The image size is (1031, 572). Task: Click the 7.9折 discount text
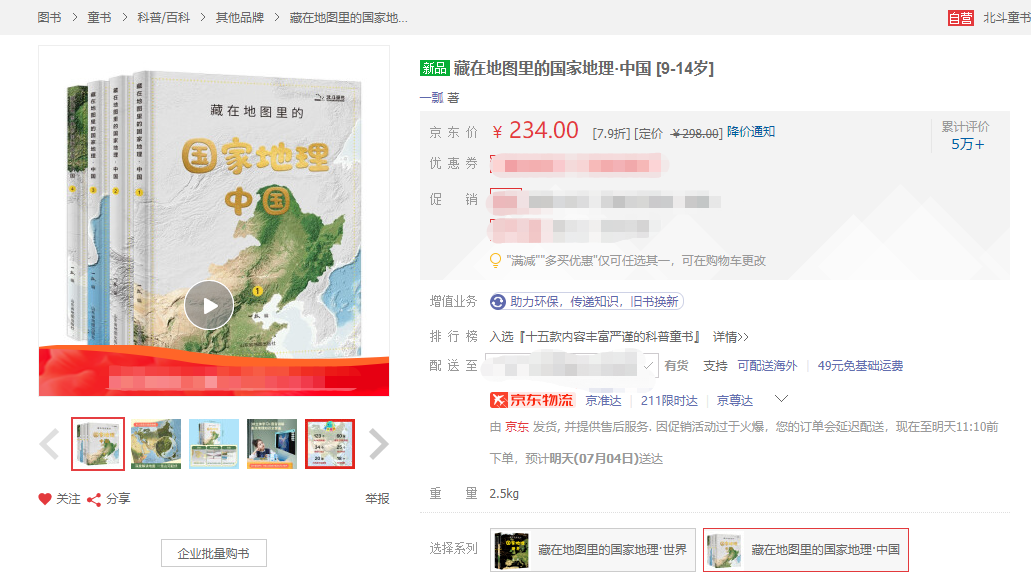click(x=611, y=133)
